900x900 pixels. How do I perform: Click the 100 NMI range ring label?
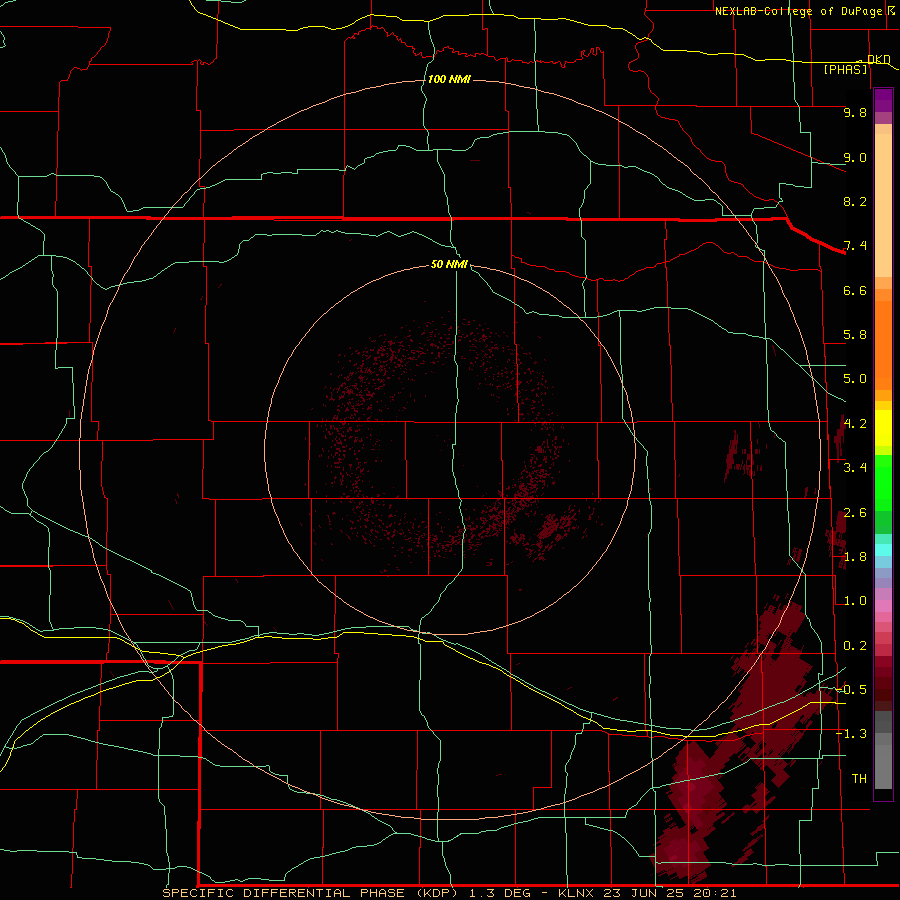(x=449, y=79)
